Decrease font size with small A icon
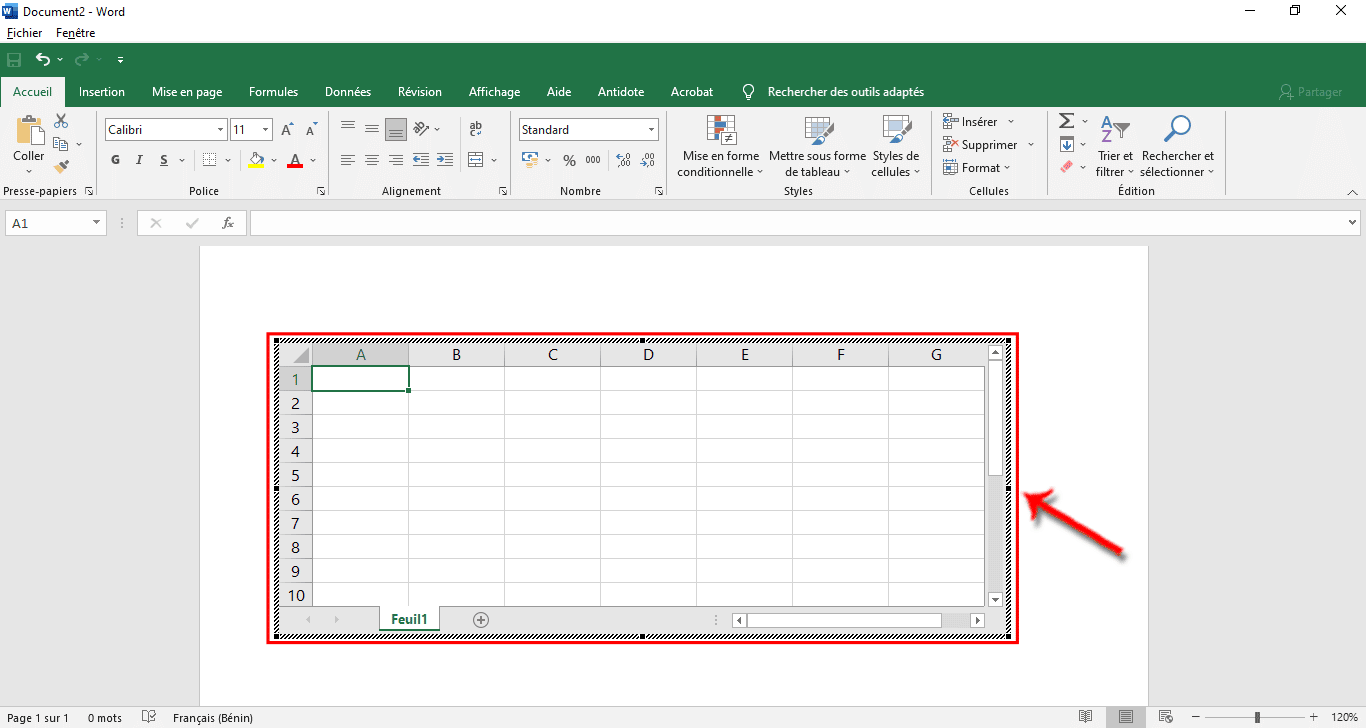 tap(311, 130)
